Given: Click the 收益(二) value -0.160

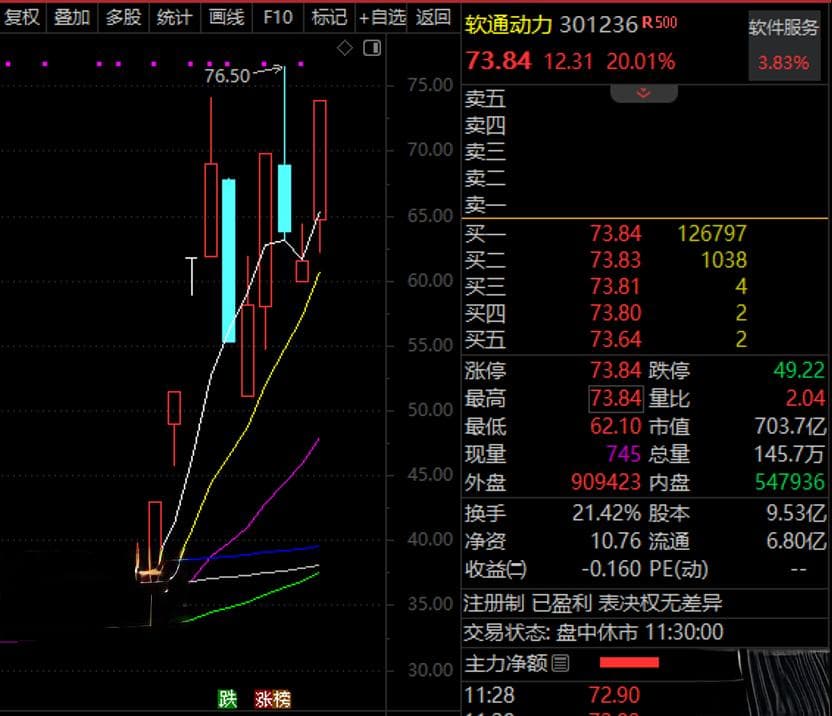Looking at the screenshot, I should pyautogui.click(x=611, y=570).
